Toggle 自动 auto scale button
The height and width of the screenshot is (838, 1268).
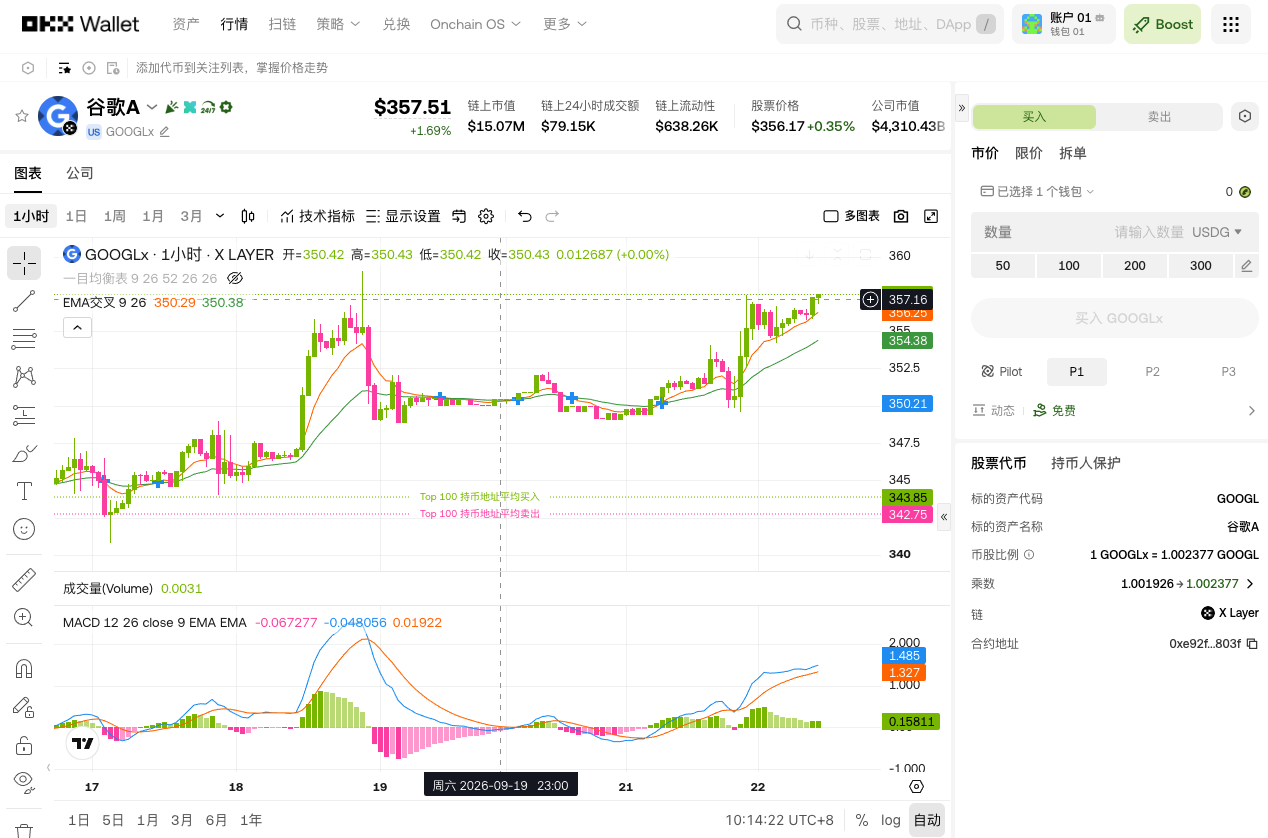coord(927,820)
